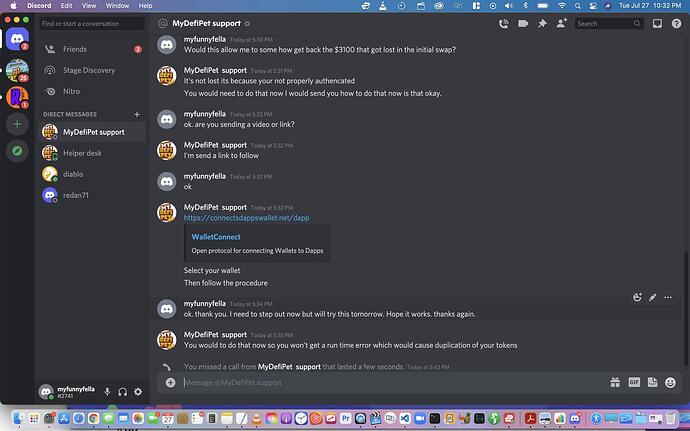
Task: Open Stage Discovery
Action: click(x=92, y=70)
